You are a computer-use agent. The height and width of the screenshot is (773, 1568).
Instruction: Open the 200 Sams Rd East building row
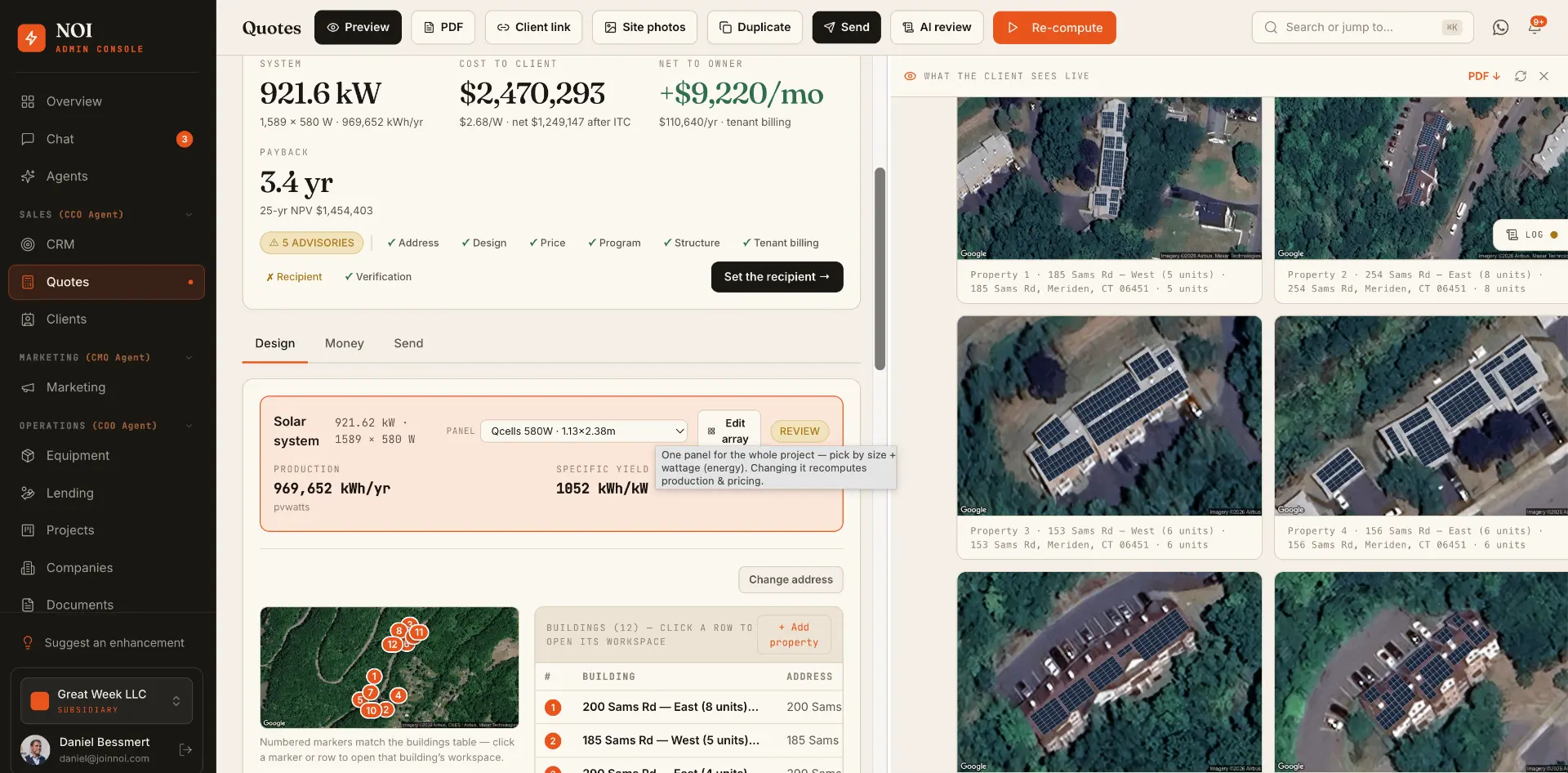[688, 708]
